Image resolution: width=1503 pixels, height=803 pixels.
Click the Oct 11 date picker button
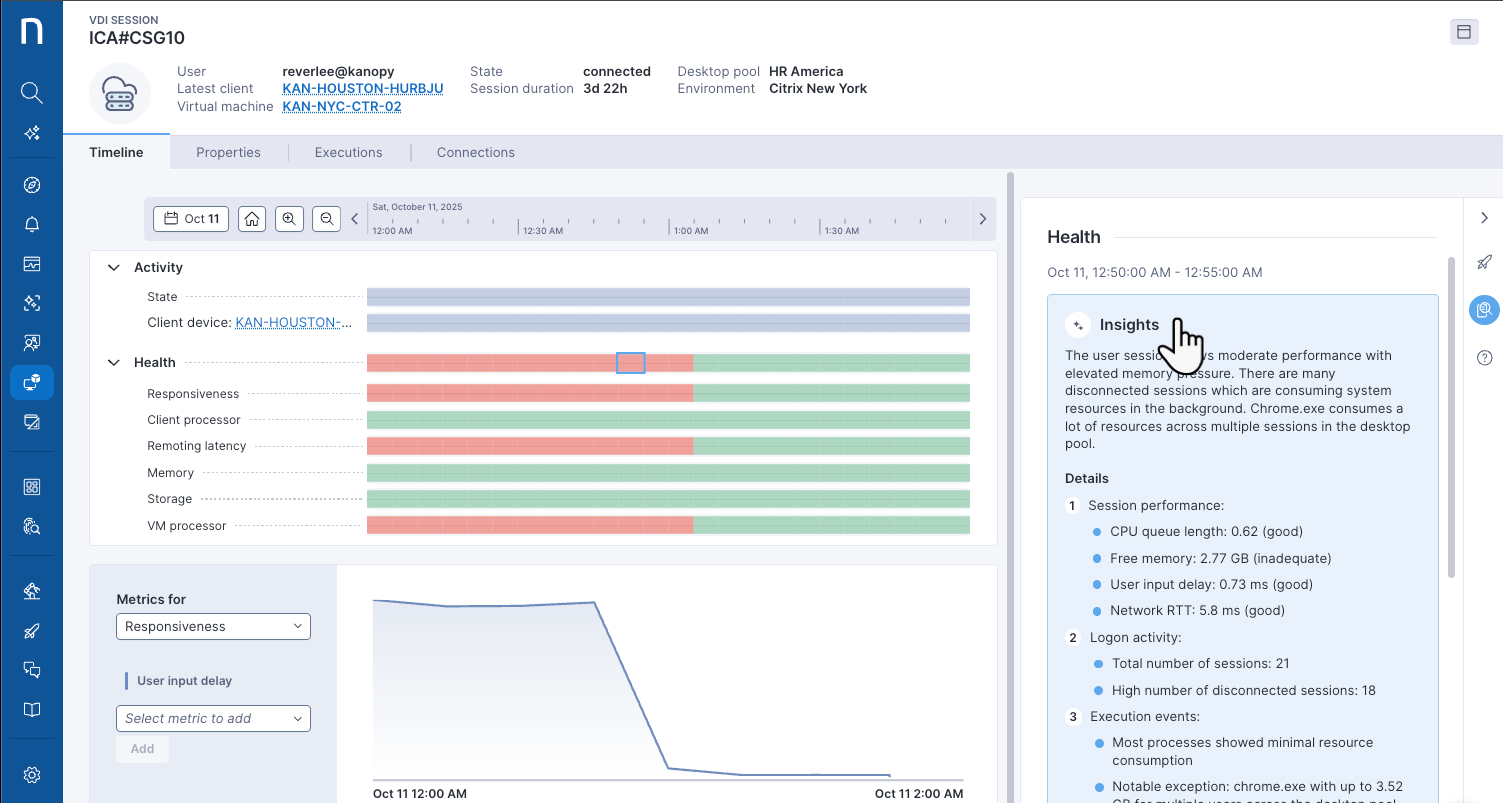point(191,219)
